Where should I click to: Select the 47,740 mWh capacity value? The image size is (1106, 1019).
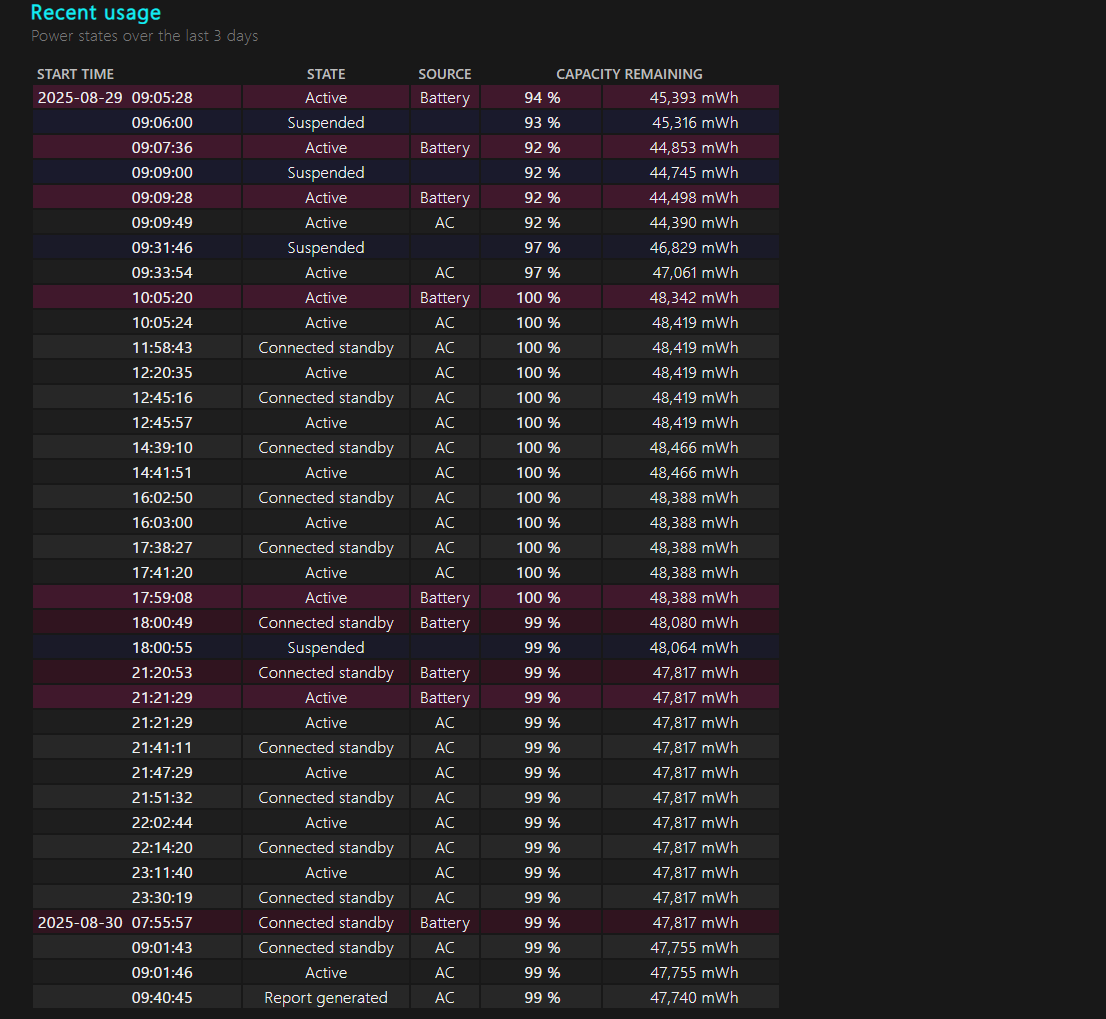click(694, 998)
